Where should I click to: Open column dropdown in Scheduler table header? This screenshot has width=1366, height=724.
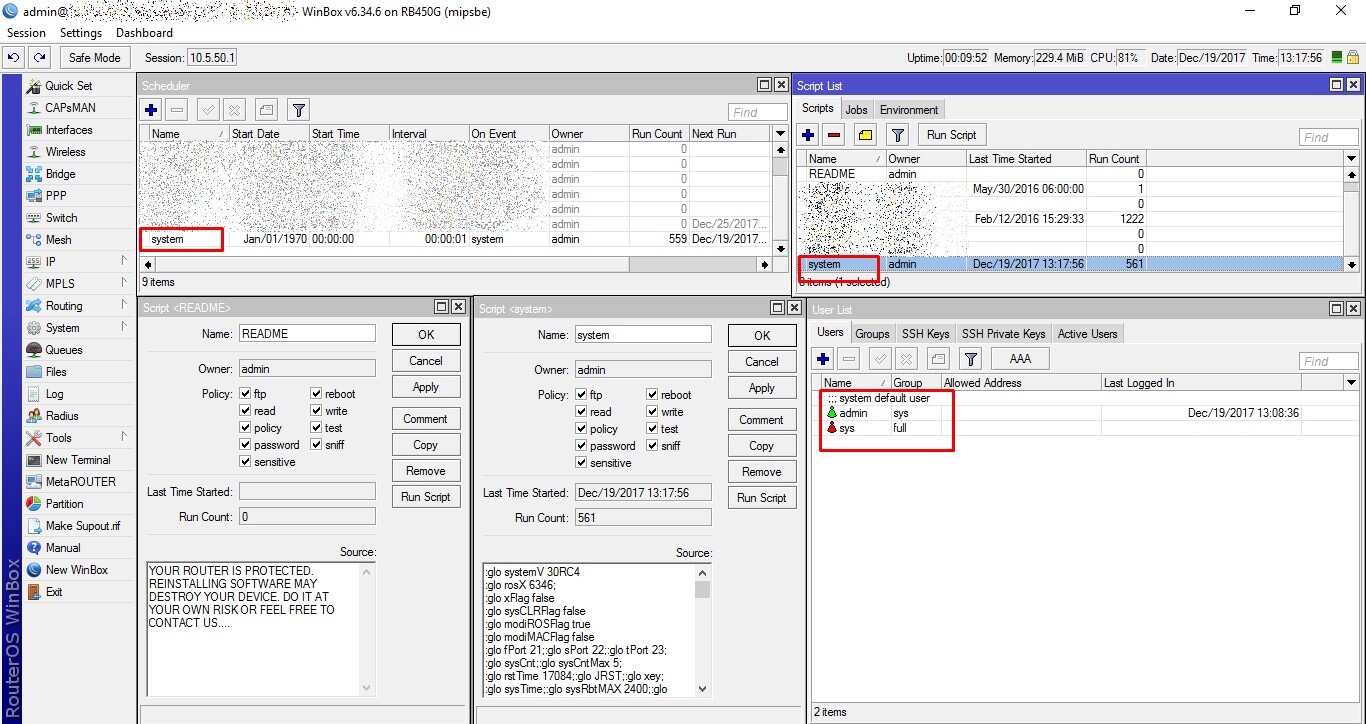tap(780, 133)
